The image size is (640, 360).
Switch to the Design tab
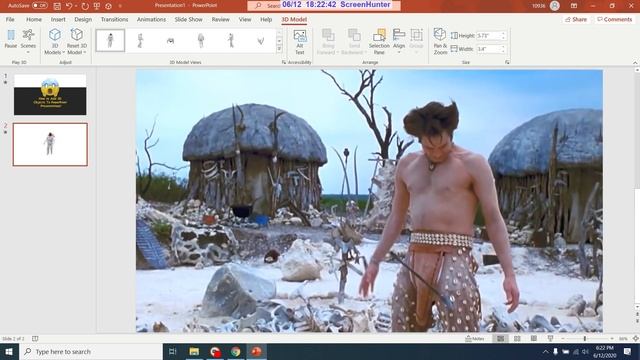click(83, 19)
